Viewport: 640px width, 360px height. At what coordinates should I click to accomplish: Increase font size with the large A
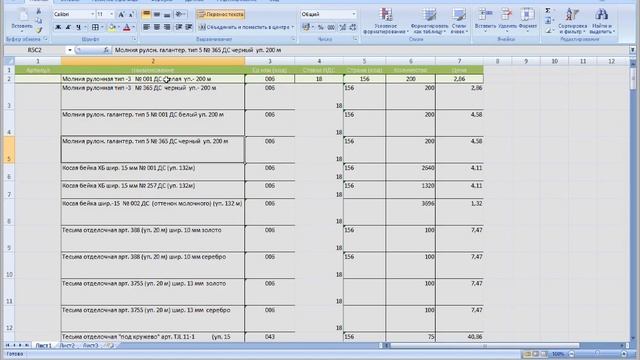(x=121, y=15)
